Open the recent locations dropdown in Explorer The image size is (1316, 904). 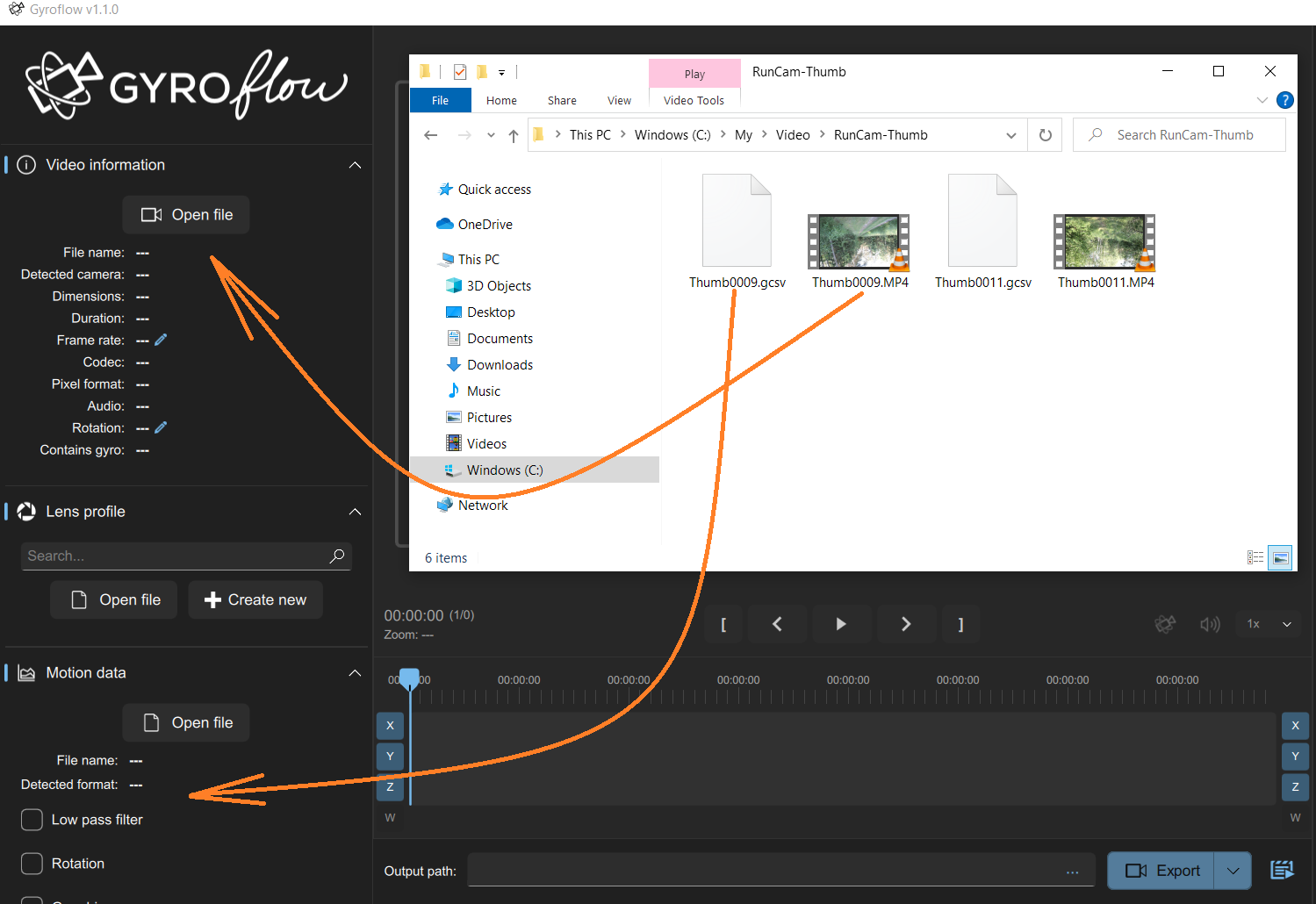[x=491, y=135]
